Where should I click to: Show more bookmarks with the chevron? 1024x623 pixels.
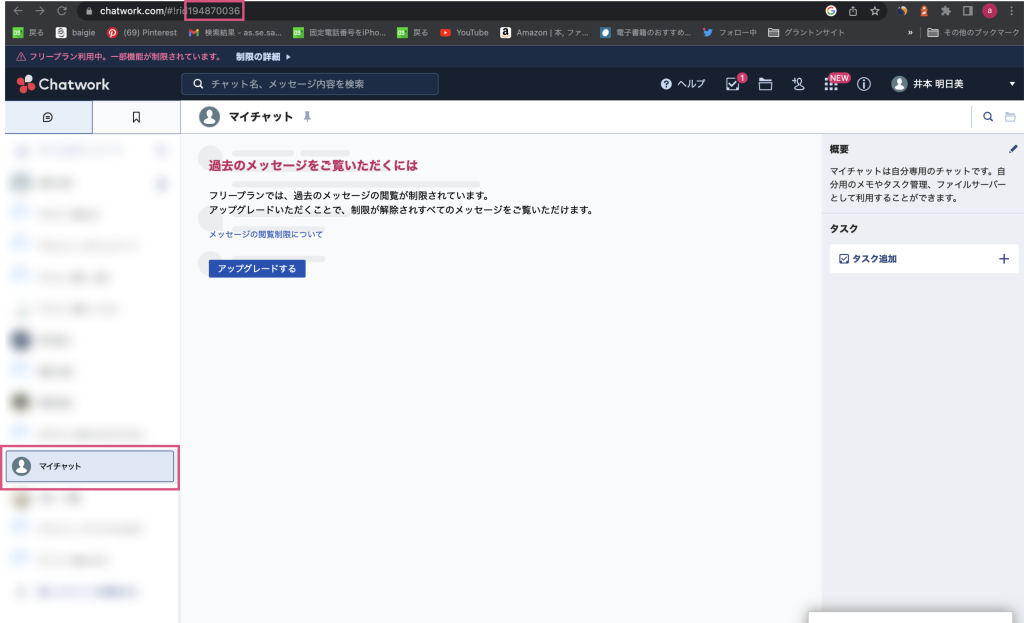pos(909,33)
